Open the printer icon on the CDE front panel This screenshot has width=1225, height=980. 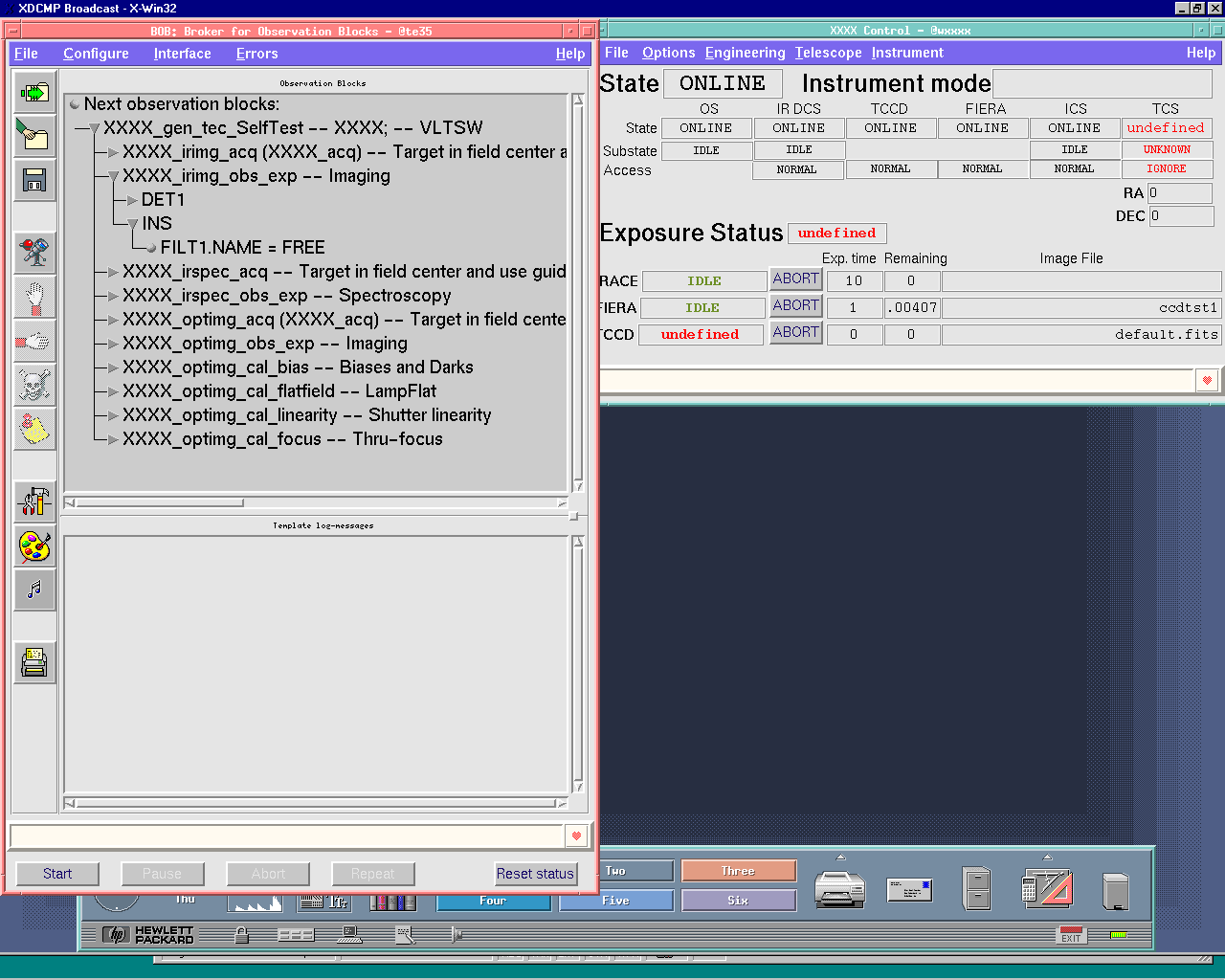[839, 889]
